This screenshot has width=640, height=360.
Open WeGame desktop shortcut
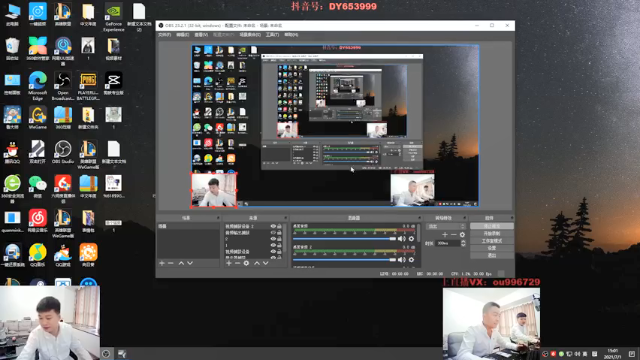click(38, 118)
